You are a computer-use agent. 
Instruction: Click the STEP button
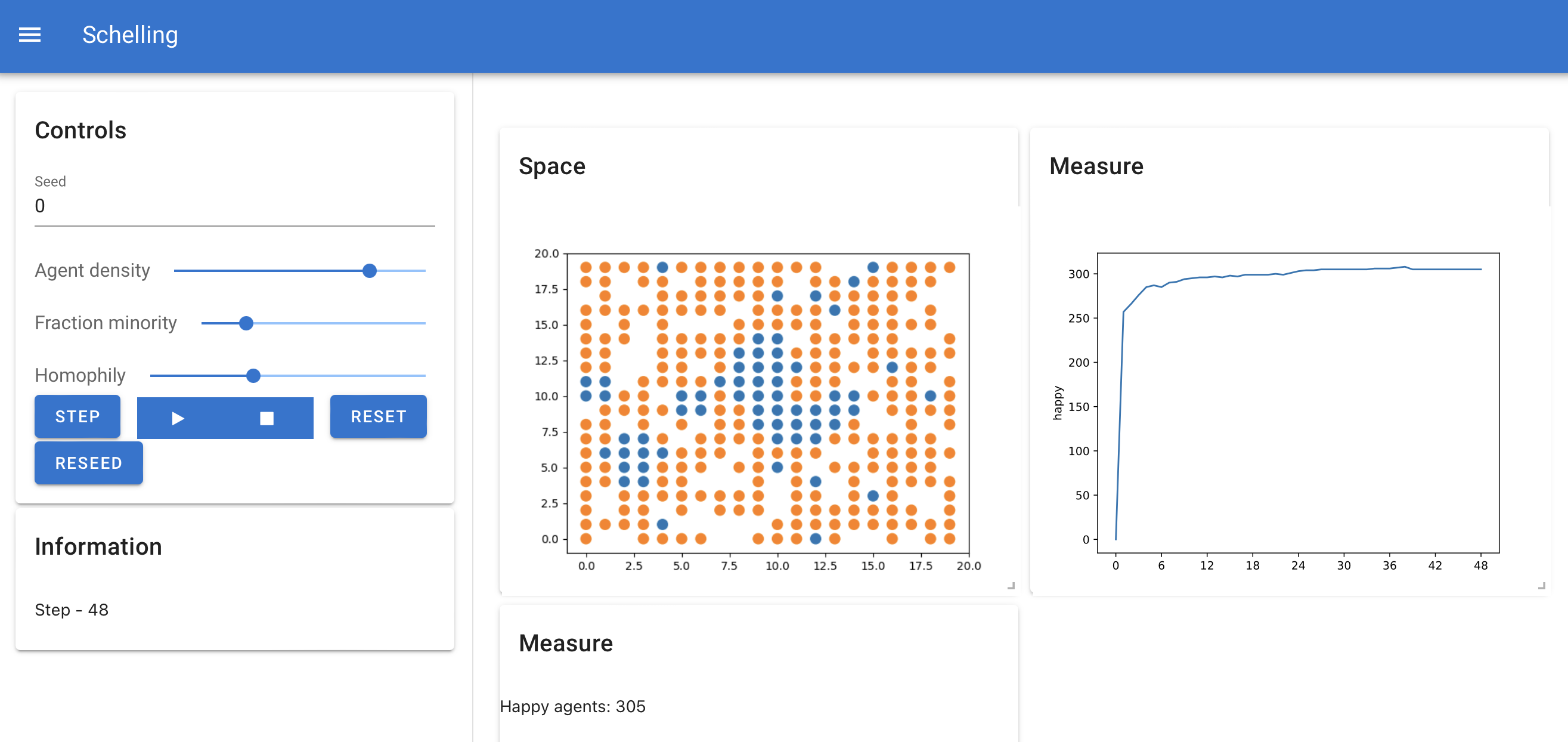(78, 417)
